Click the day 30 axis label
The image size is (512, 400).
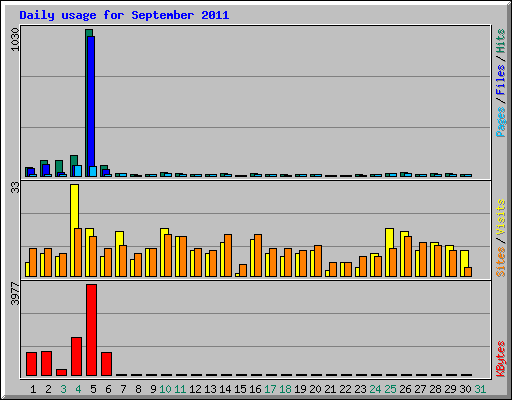pos(465,389)
